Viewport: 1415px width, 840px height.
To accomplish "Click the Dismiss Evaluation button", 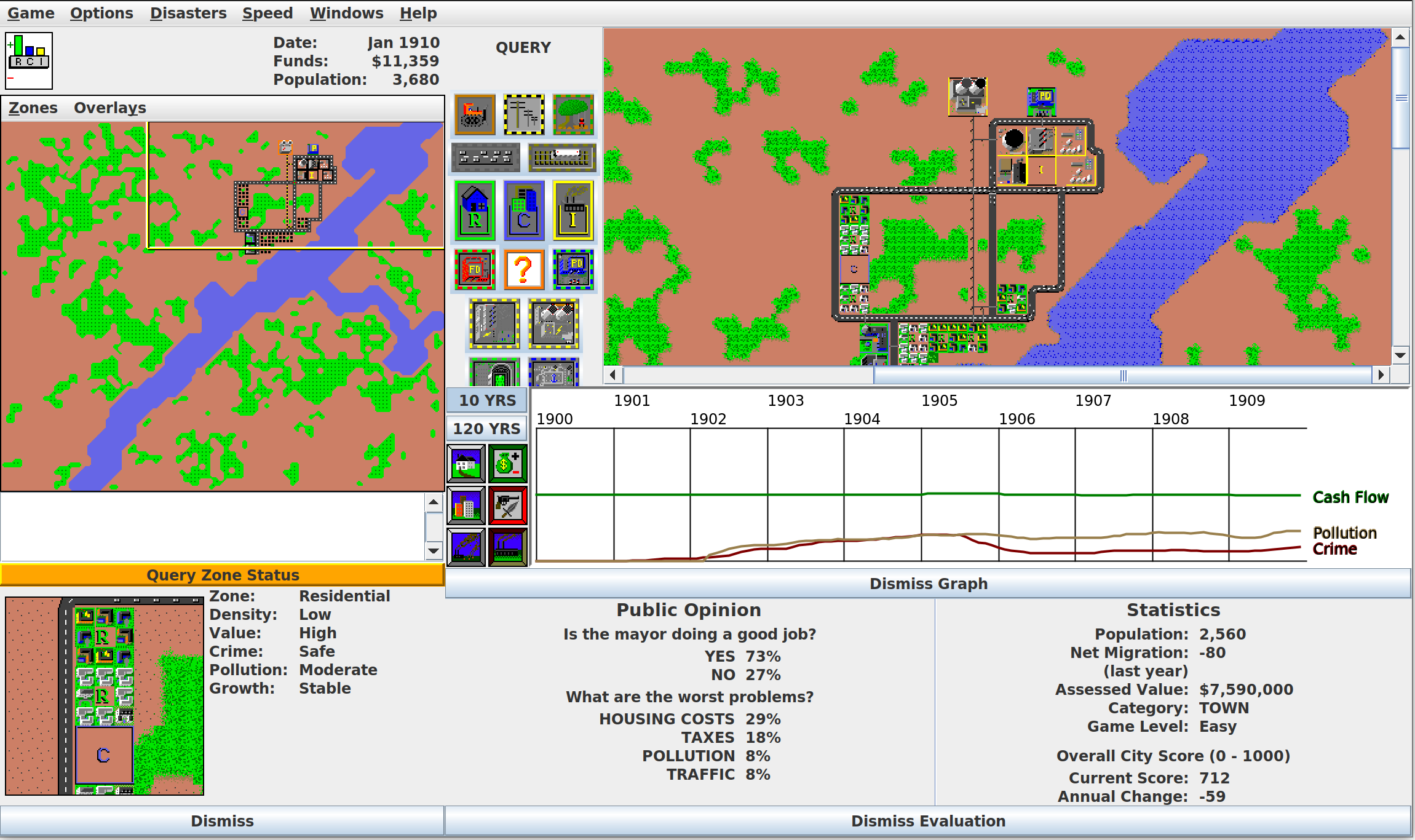I will [x=928, y=821].
